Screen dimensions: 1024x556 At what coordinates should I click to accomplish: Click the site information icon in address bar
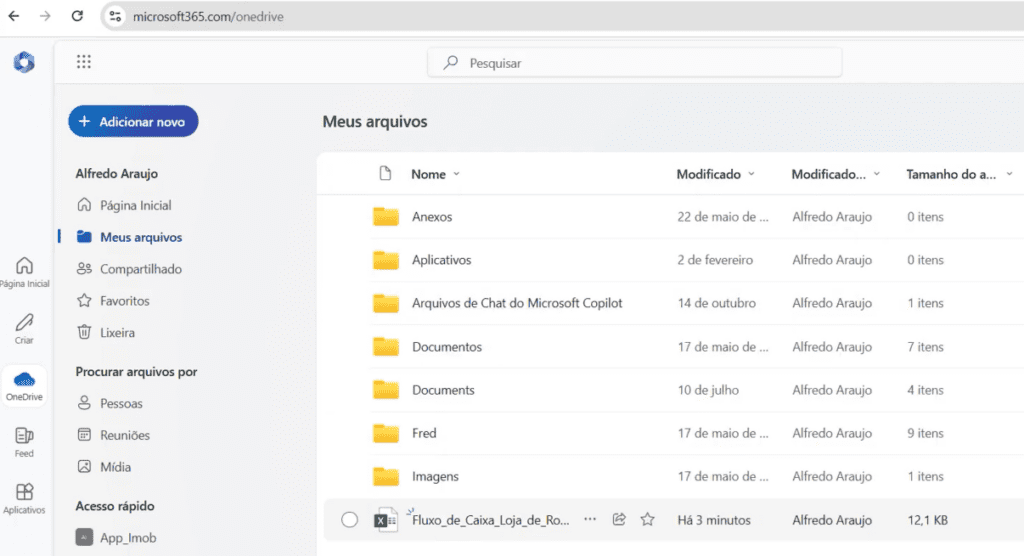click(116, 16)
